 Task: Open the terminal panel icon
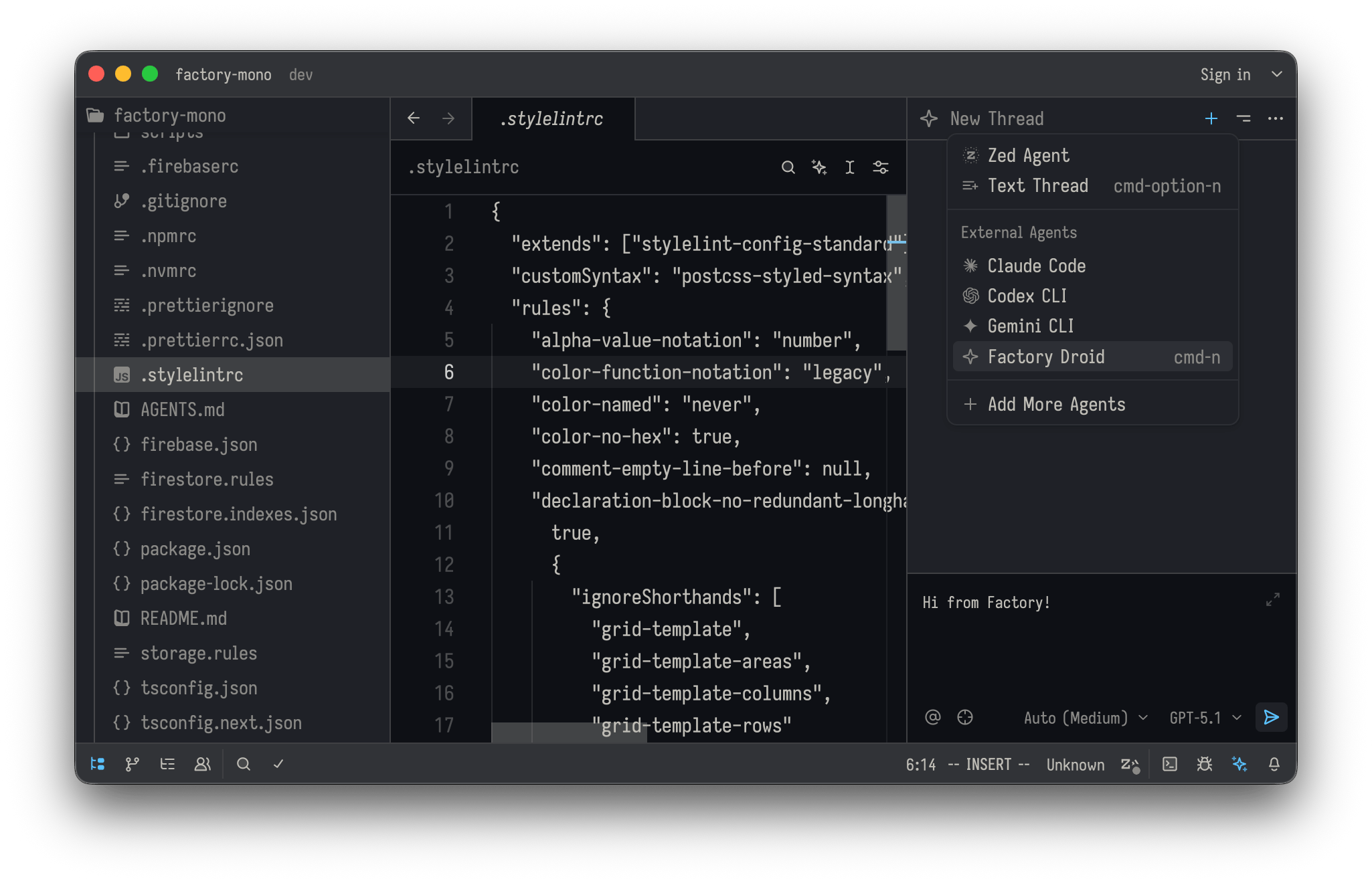coord(1170,764)
